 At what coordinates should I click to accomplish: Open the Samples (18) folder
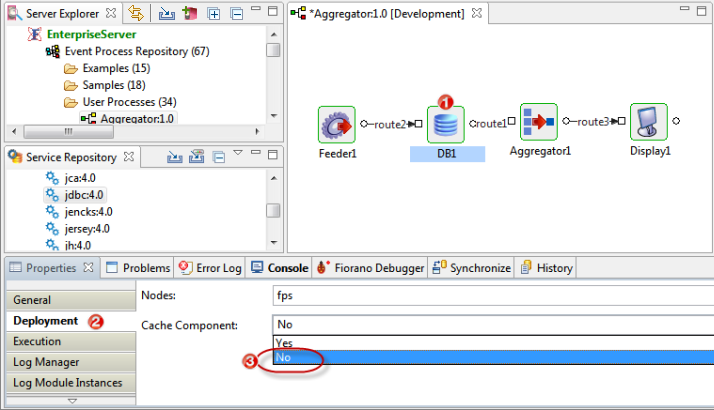click(114, 85)
